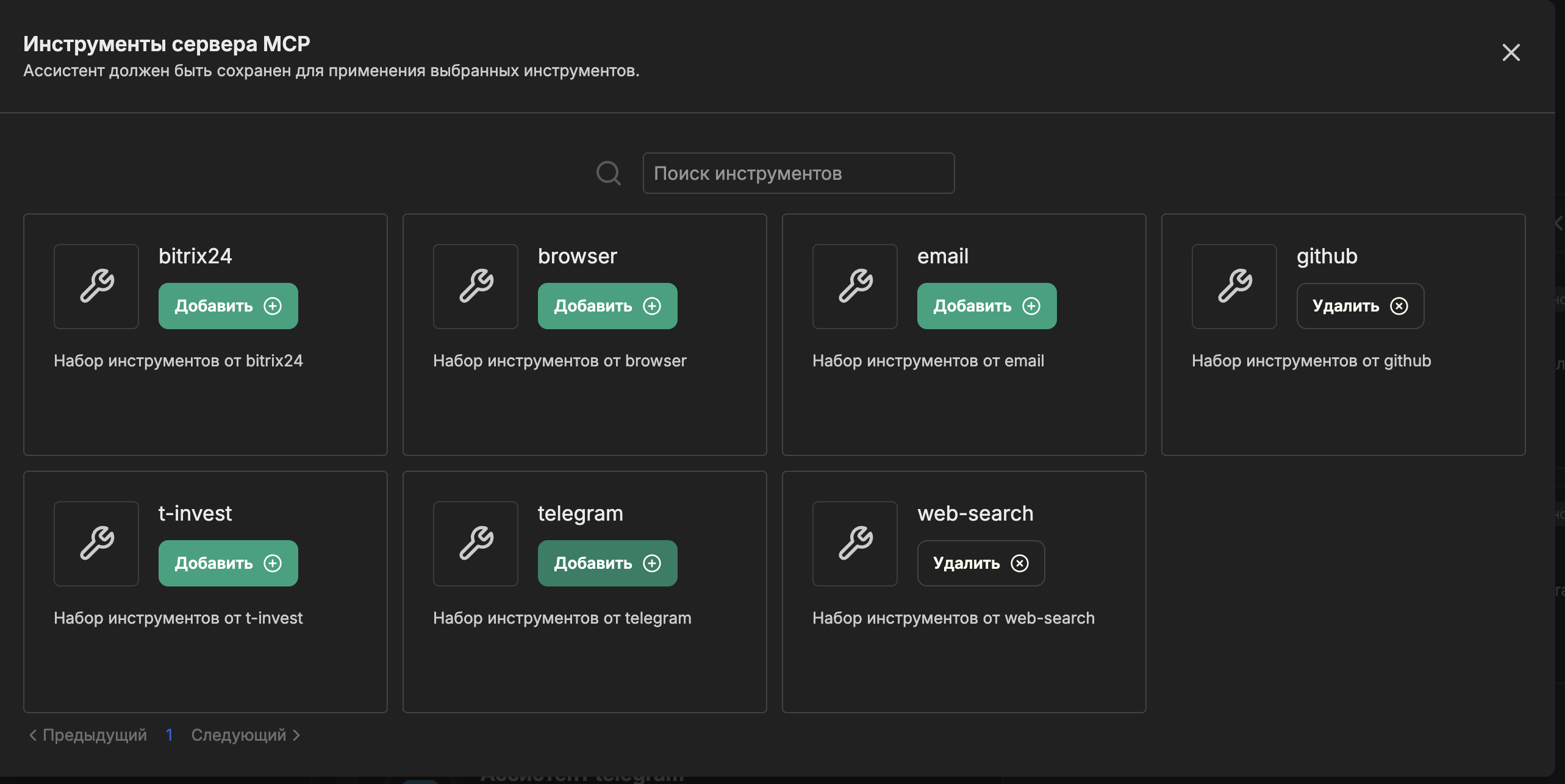The width and height of the screenshot is (1565, 784).
Task: Add the t-invest toolset
Action: [228, 563]
